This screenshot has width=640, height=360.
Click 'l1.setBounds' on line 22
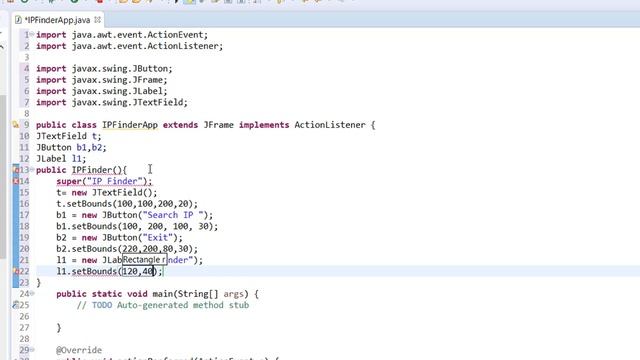pos(87,271)
